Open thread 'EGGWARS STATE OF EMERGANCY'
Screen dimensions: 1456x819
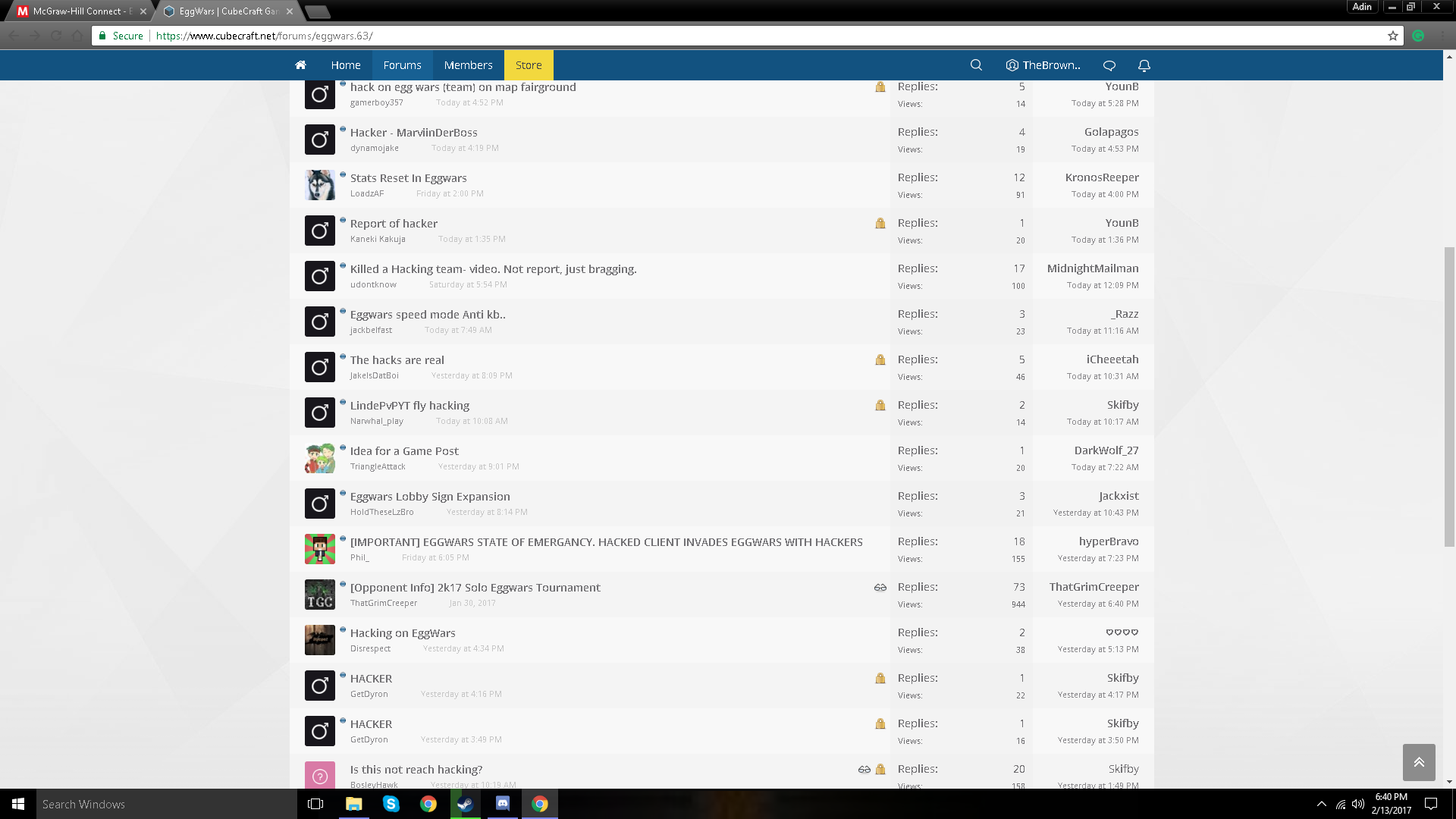607,542
